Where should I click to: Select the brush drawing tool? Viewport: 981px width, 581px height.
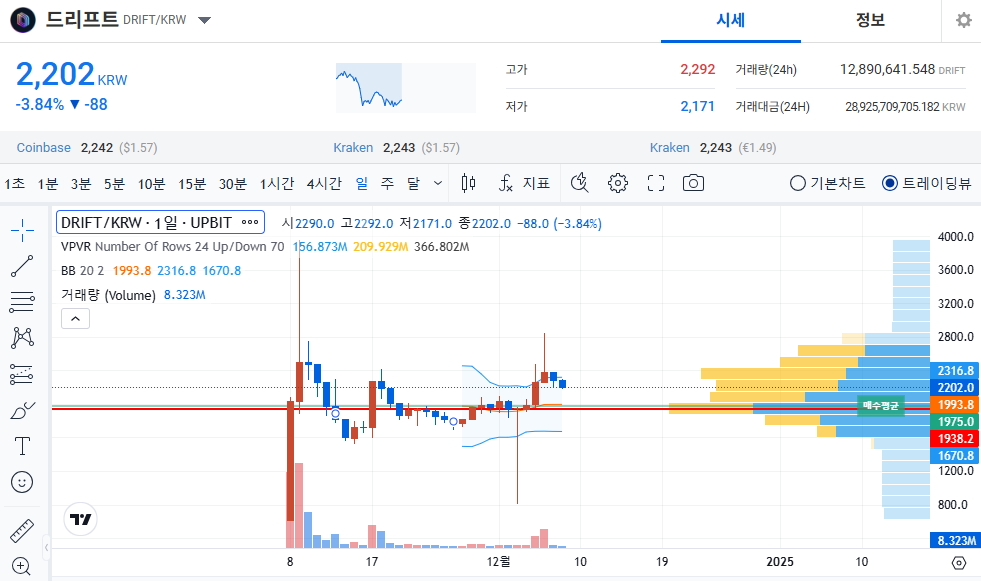click(22, 411)
